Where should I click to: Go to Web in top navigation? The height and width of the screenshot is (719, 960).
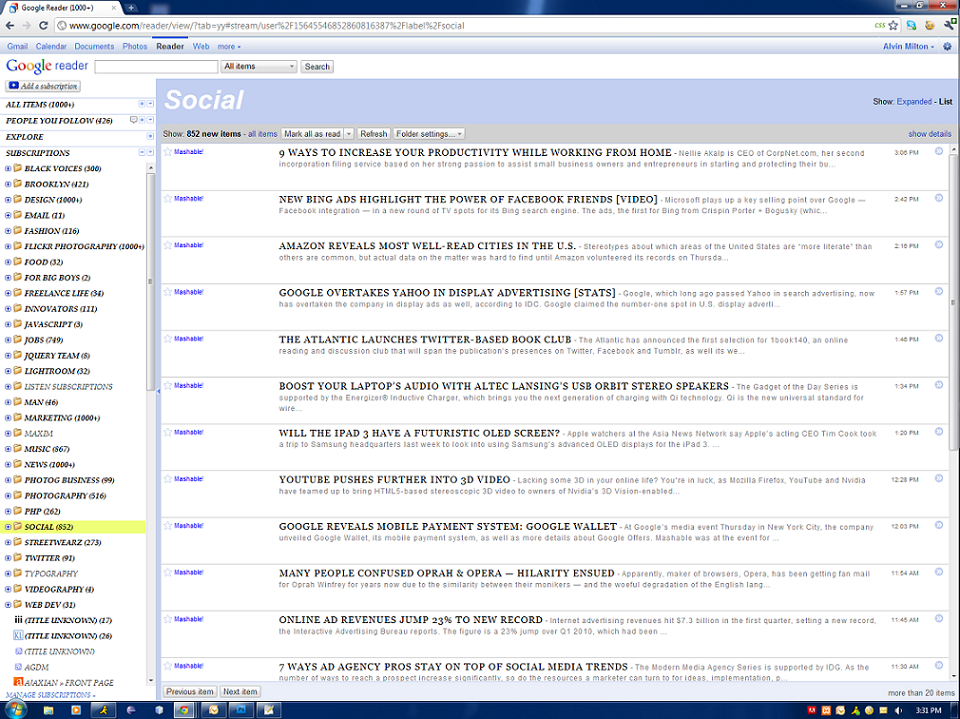click(201, 47)
